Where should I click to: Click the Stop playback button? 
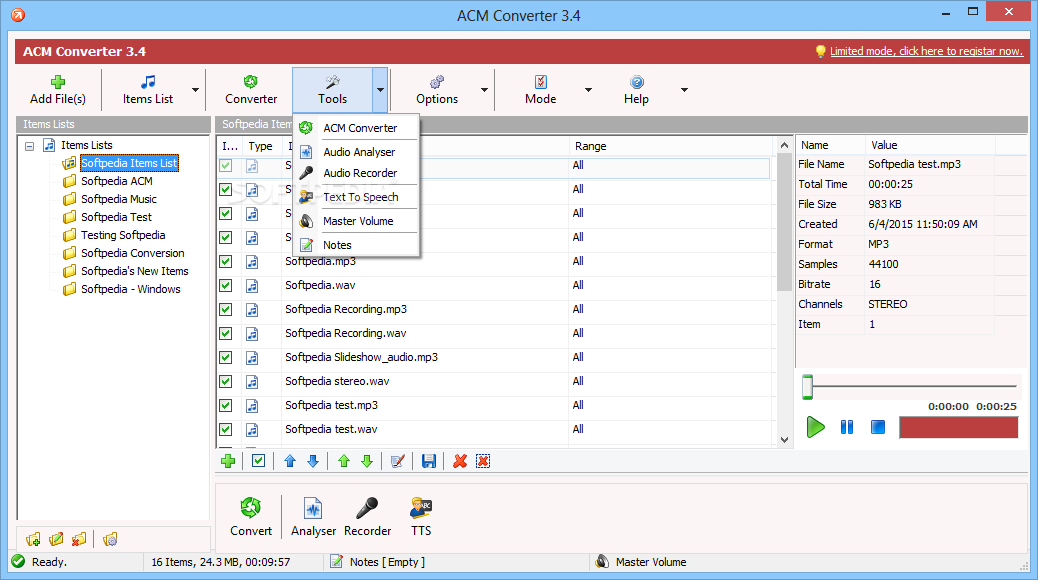(x=878, y=427)
